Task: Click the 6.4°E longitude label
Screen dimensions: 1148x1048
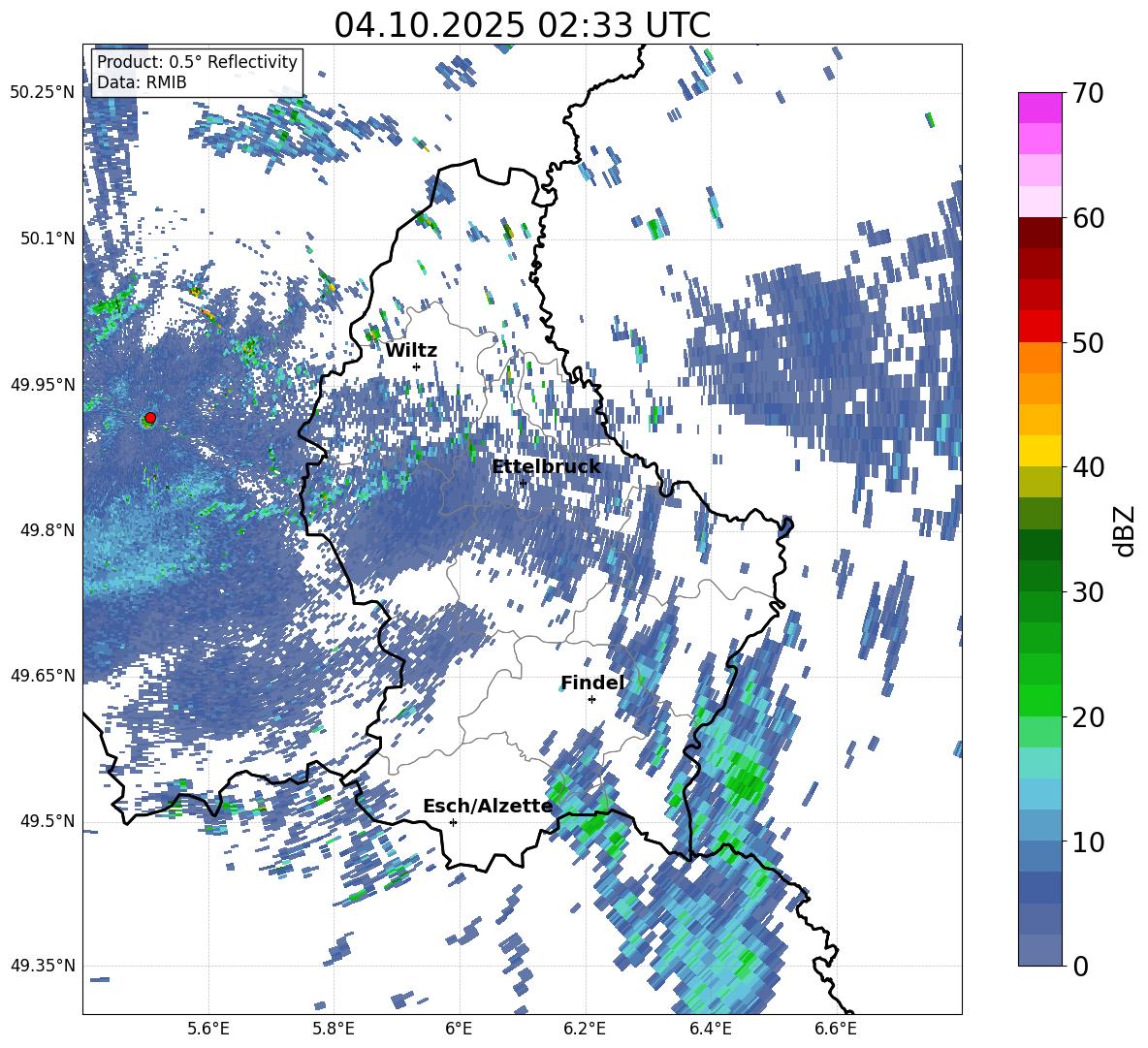Action: coord(711,1030)
